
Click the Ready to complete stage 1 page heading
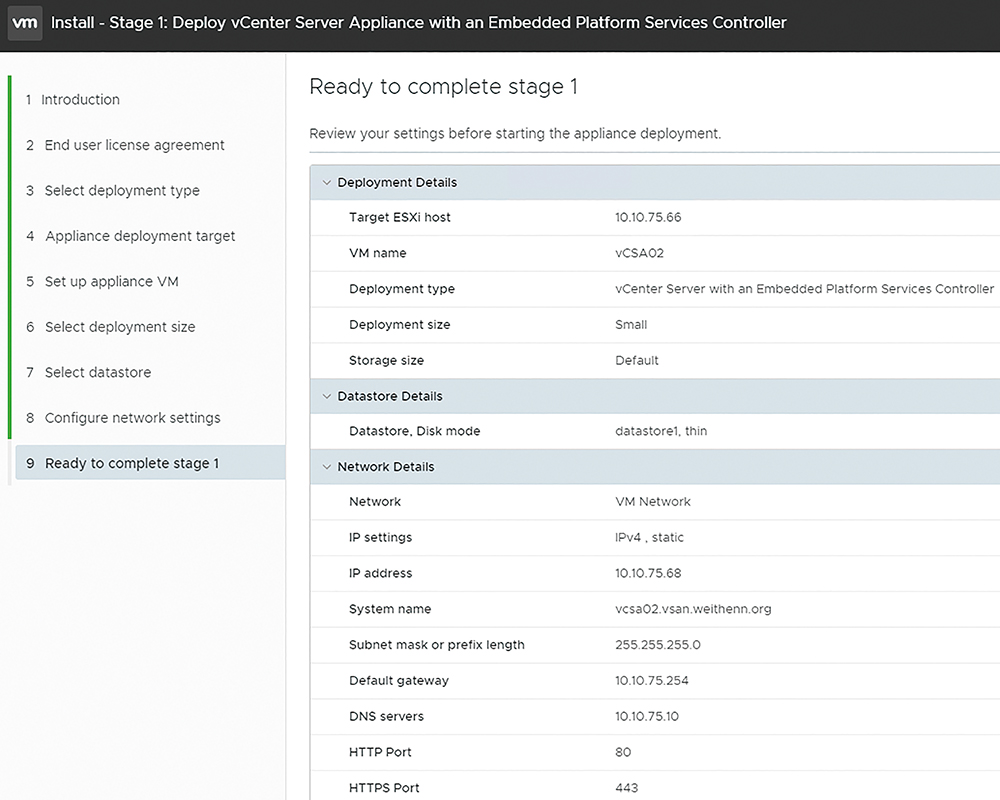coord(444,87)
